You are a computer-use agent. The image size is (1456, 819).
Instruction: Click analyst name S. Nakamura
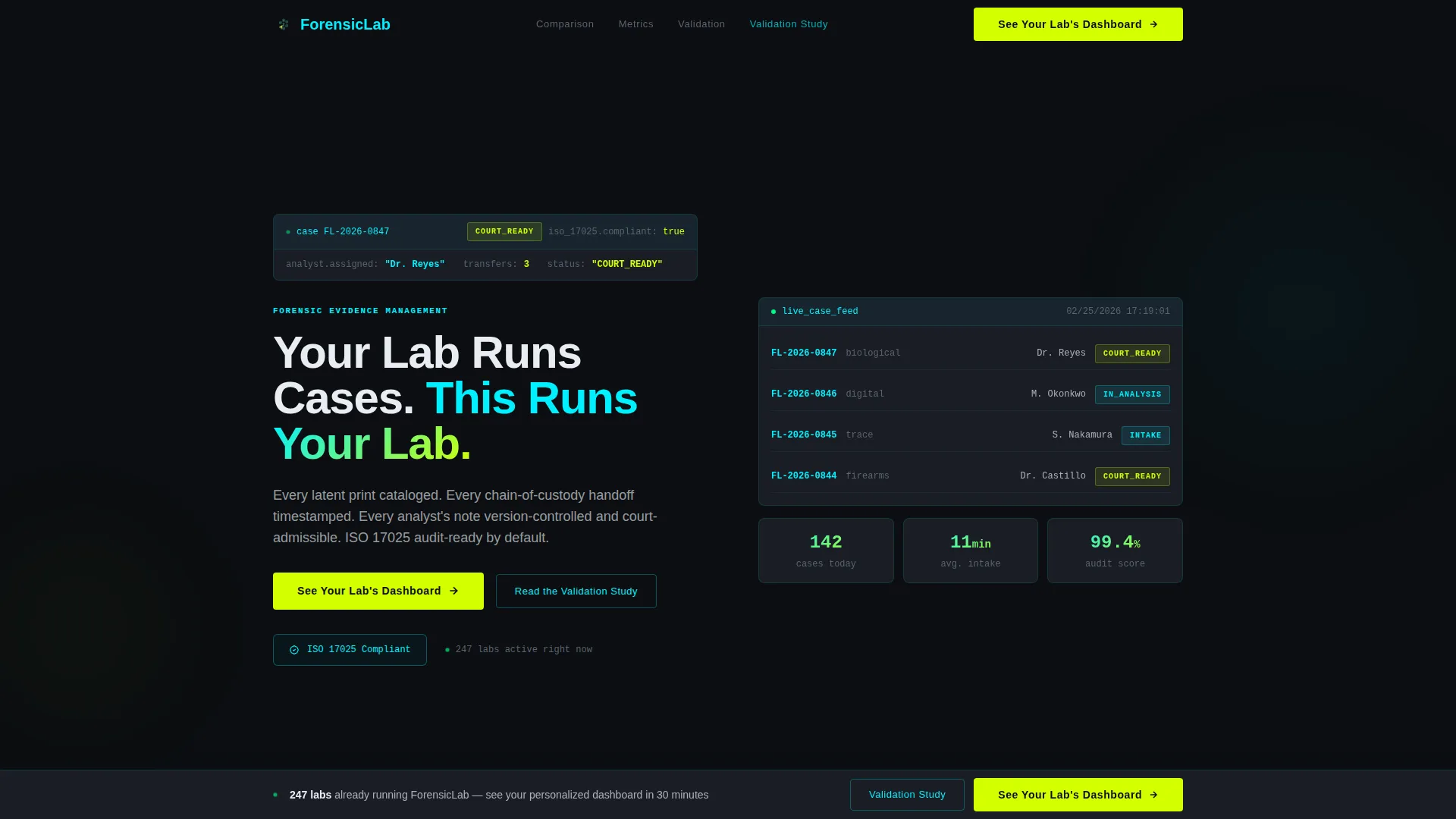1082,435
